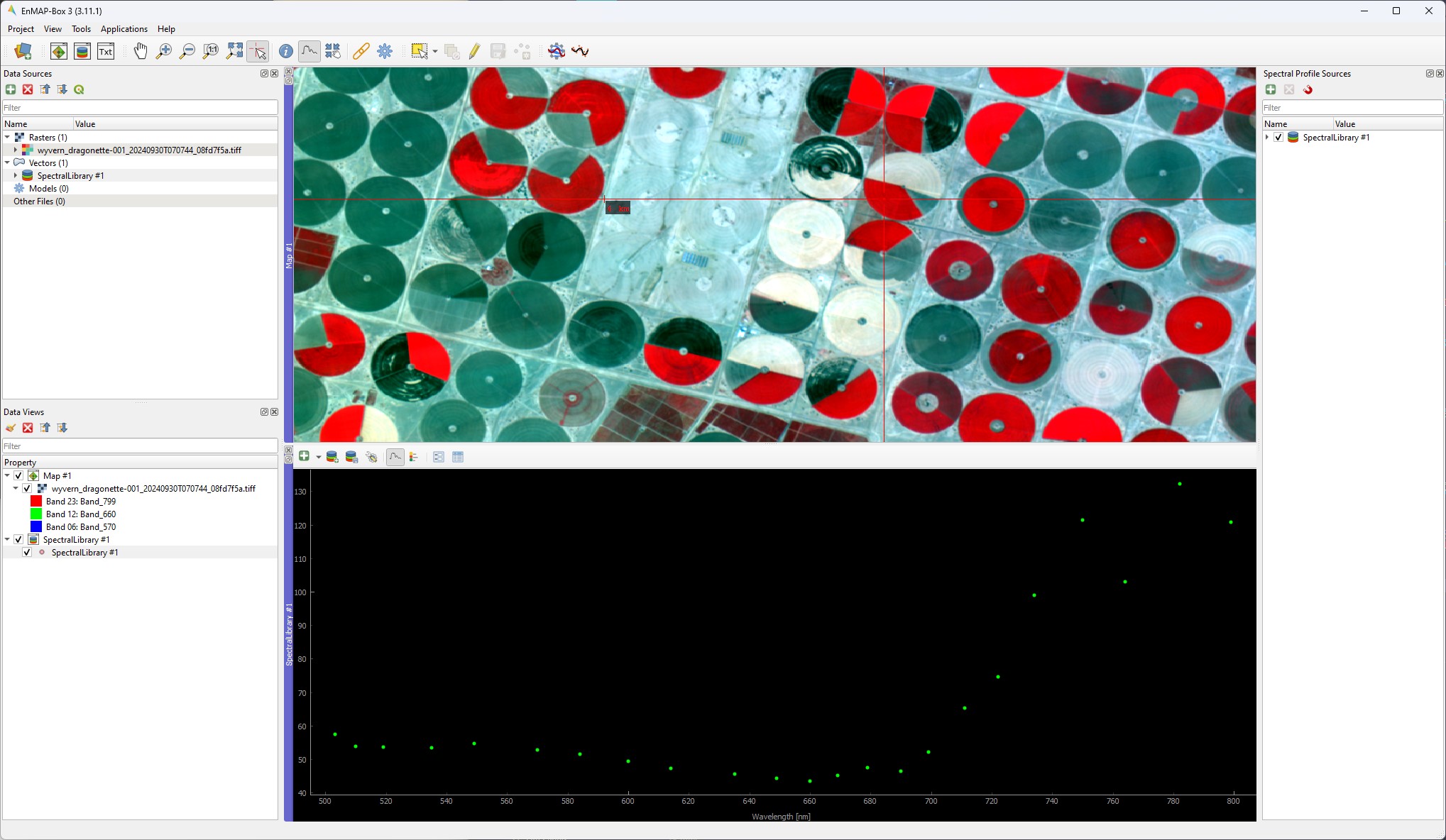Click the Zoom In magnifier tool
Viewport: 1446px width, 840px height.
pyautogui.click(x=164, y=51)
